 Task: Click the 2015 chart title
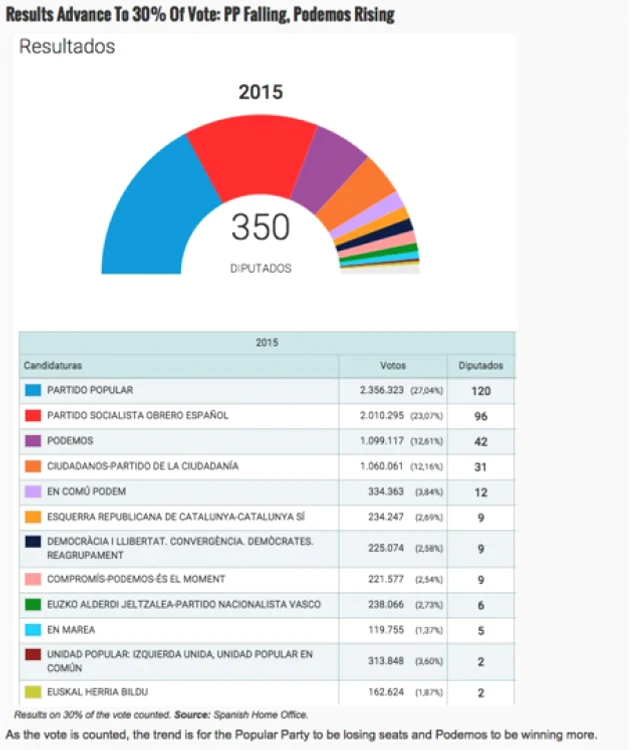[261, 92]
